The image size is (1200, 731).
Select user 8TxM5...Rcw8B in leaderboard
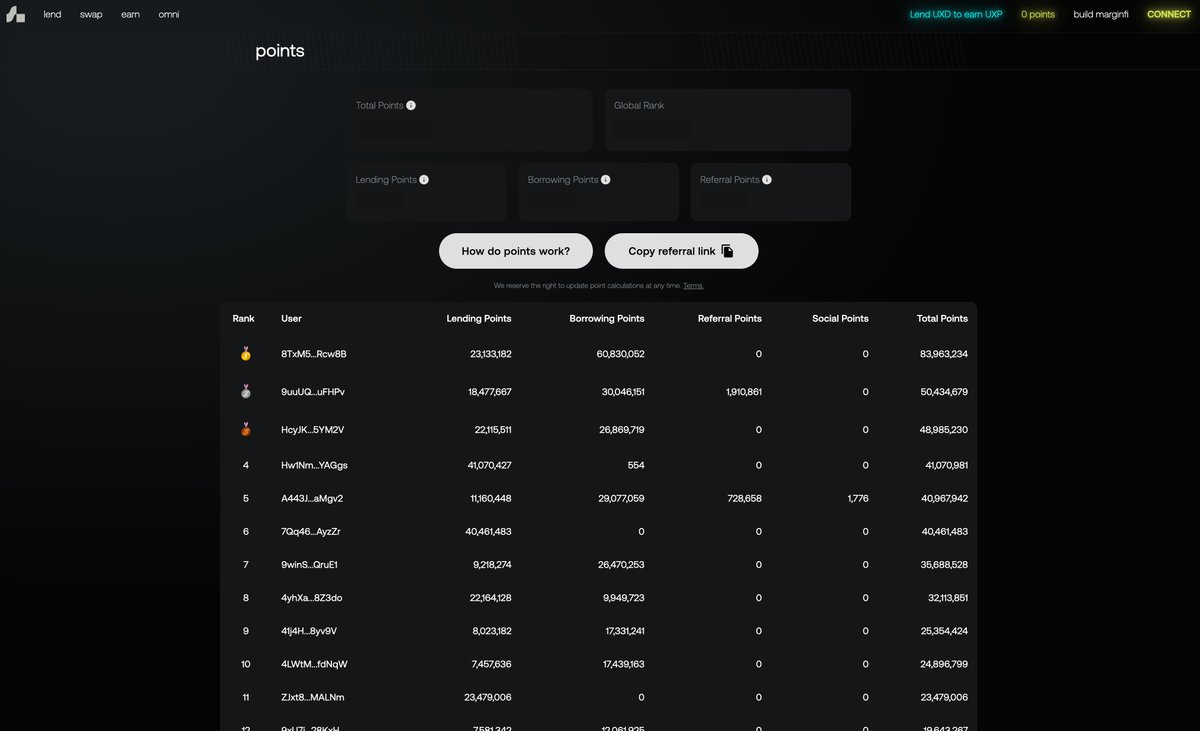point(314,354)
